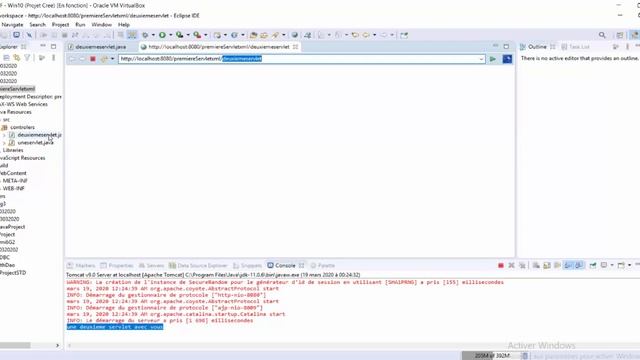Click the browser refresh icon

[x=104, y=59]
